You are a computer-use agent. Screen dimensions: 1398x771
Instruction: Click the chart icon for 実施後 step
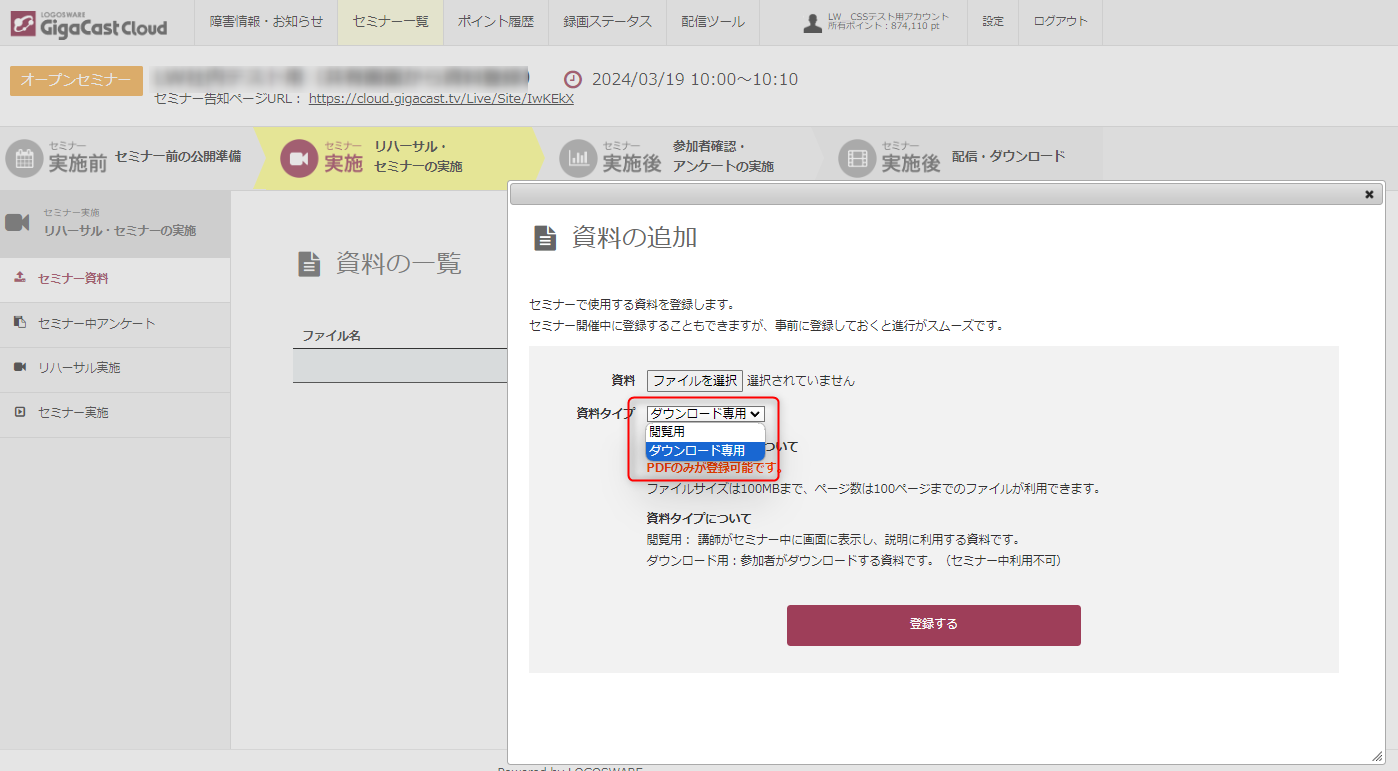coord(578,158)
